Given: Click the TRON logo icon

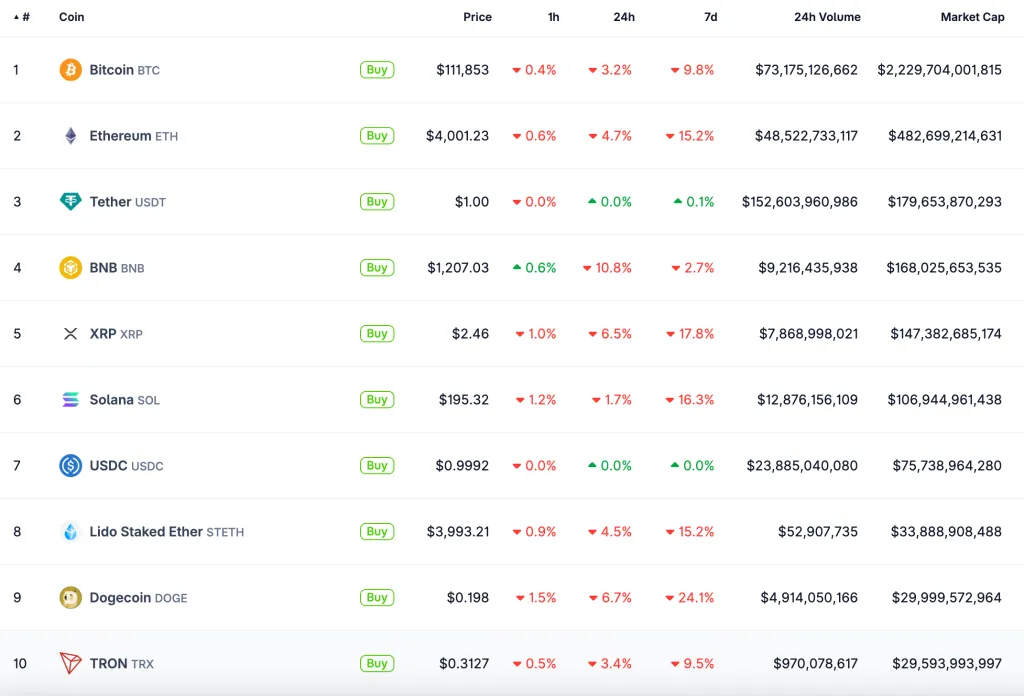Looking at the screenshot, I should (70, 664).
